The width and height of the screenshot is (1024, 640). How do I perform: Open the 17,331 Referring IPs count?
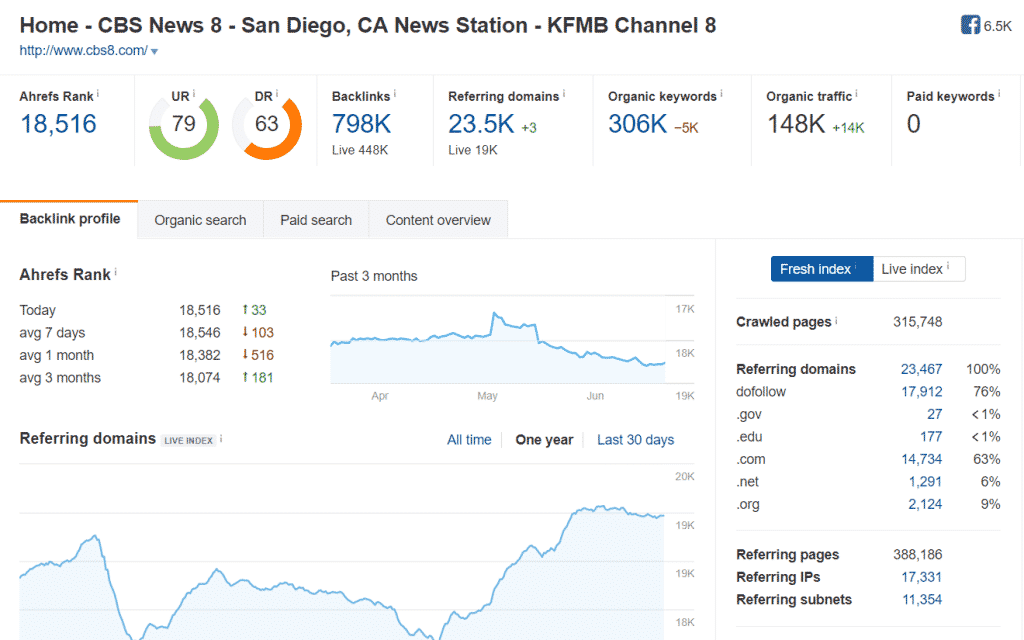(x=921, y=577)
